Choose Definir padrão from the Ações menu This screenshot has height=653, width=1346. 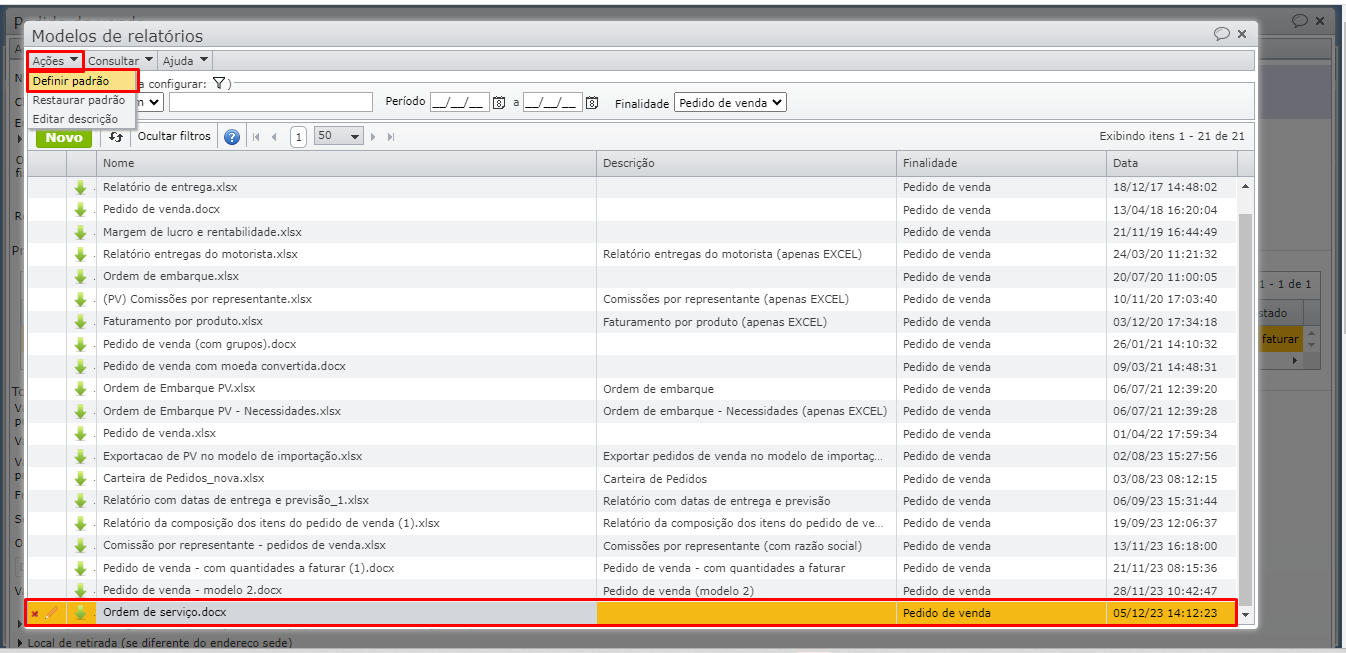click(71, 81)
